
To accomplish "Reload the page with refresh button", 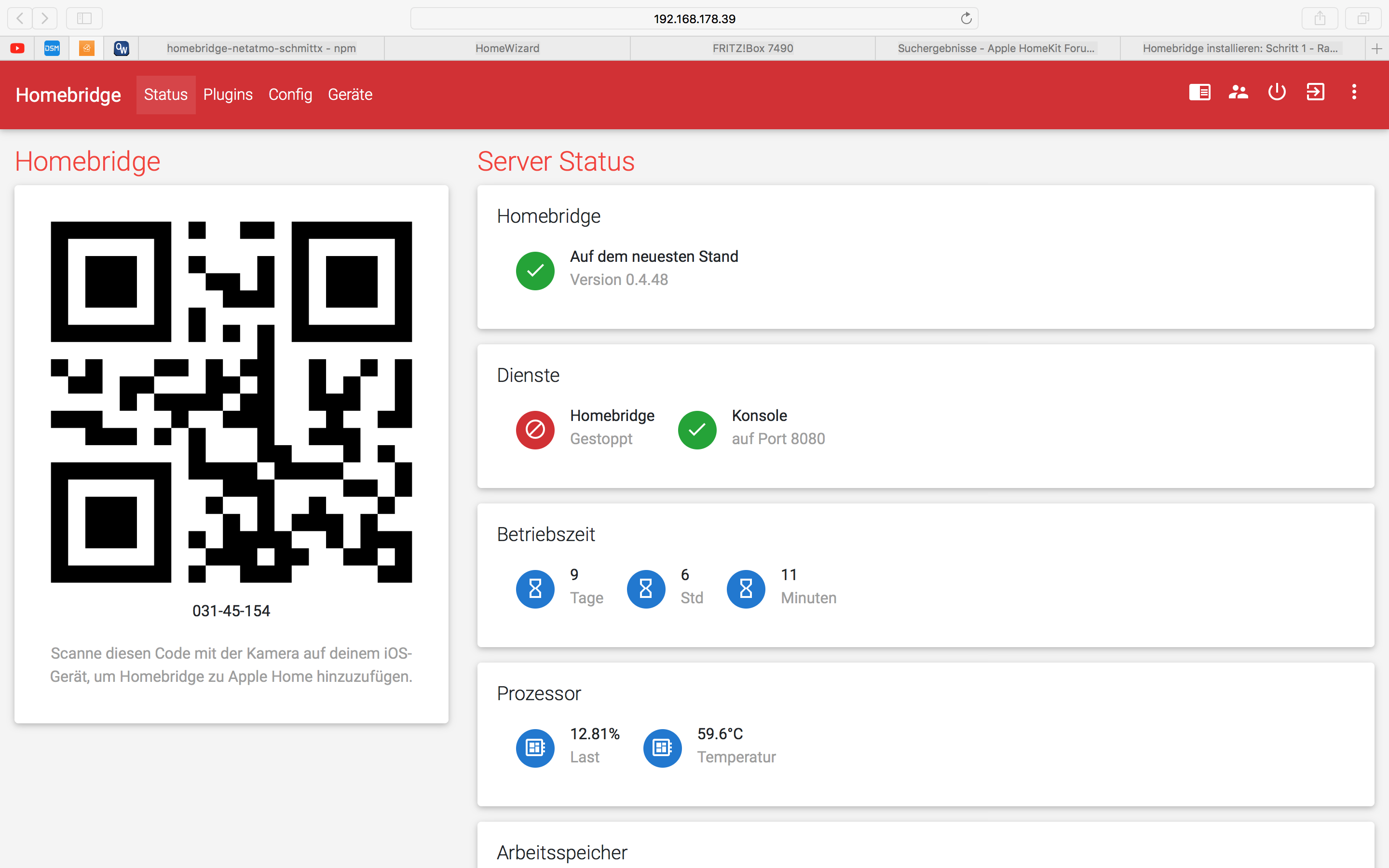I will 966,18.
